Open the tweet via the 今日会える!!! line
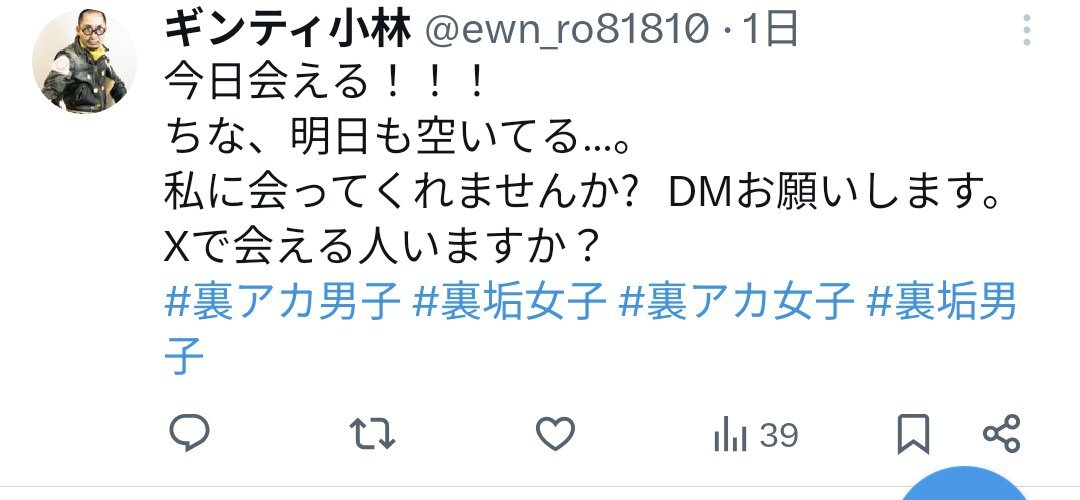Screen dimensions: 1080x500 [325, 85]
